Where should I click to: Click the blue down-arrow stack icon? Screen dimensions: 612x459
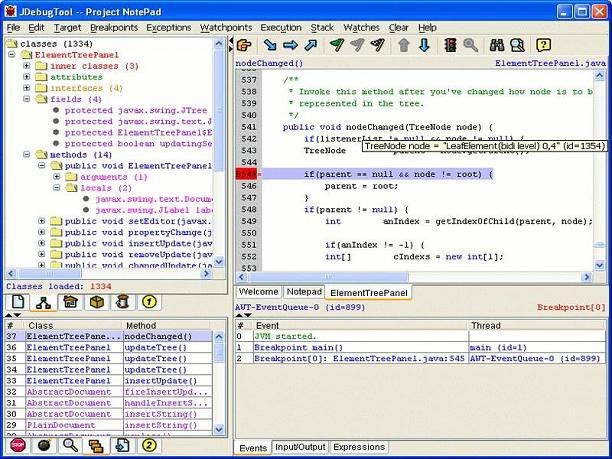tap(424, 45)
